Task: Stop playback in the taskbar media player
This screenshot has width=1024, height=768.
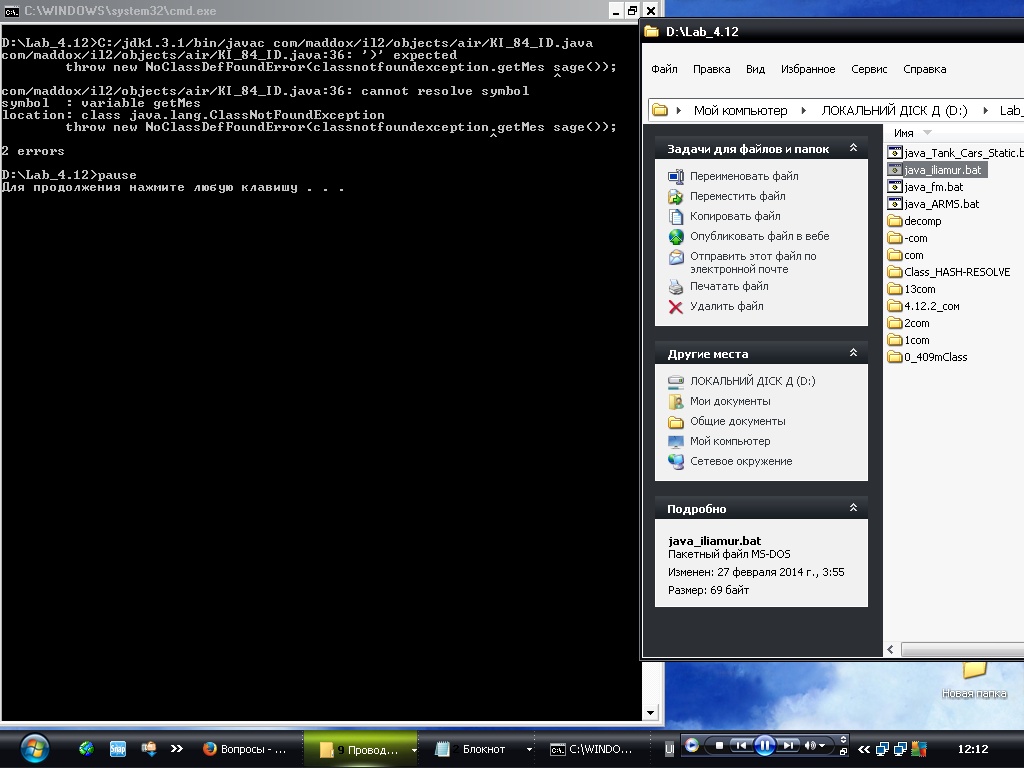Action: tap(719, 745)
